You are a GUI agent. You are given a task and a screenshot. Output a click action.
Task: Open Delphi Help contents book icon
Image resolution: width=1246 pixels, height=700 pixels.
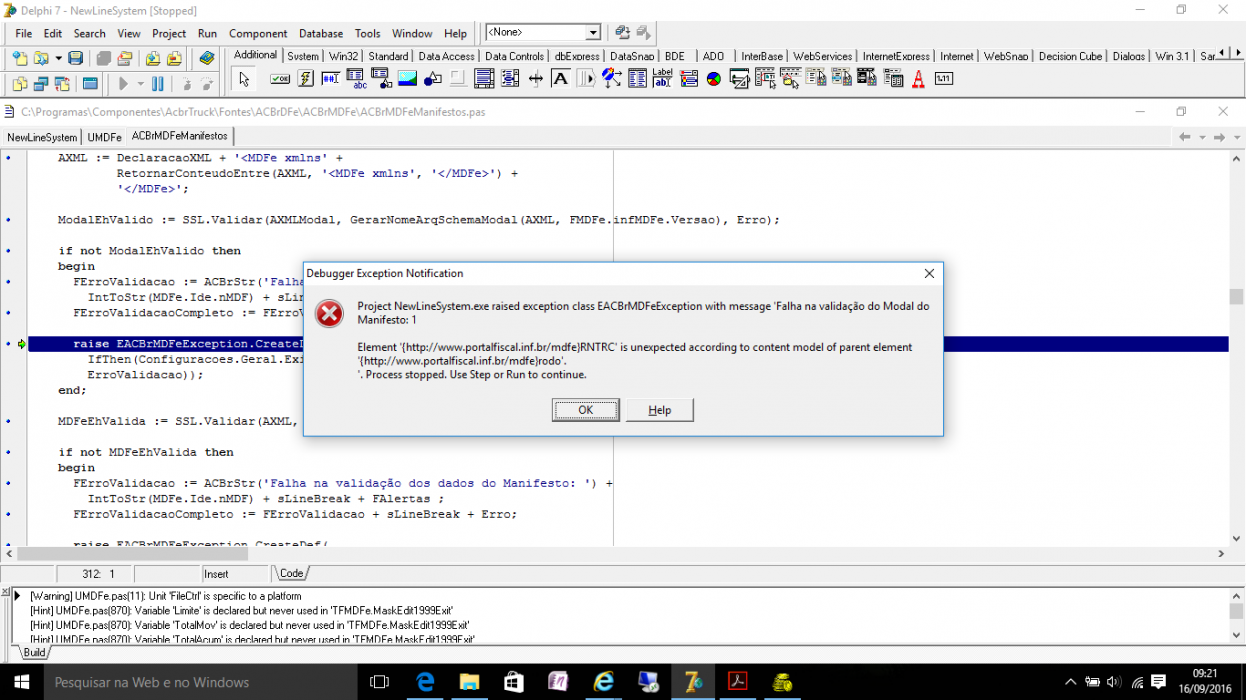(x=207, y=58)
